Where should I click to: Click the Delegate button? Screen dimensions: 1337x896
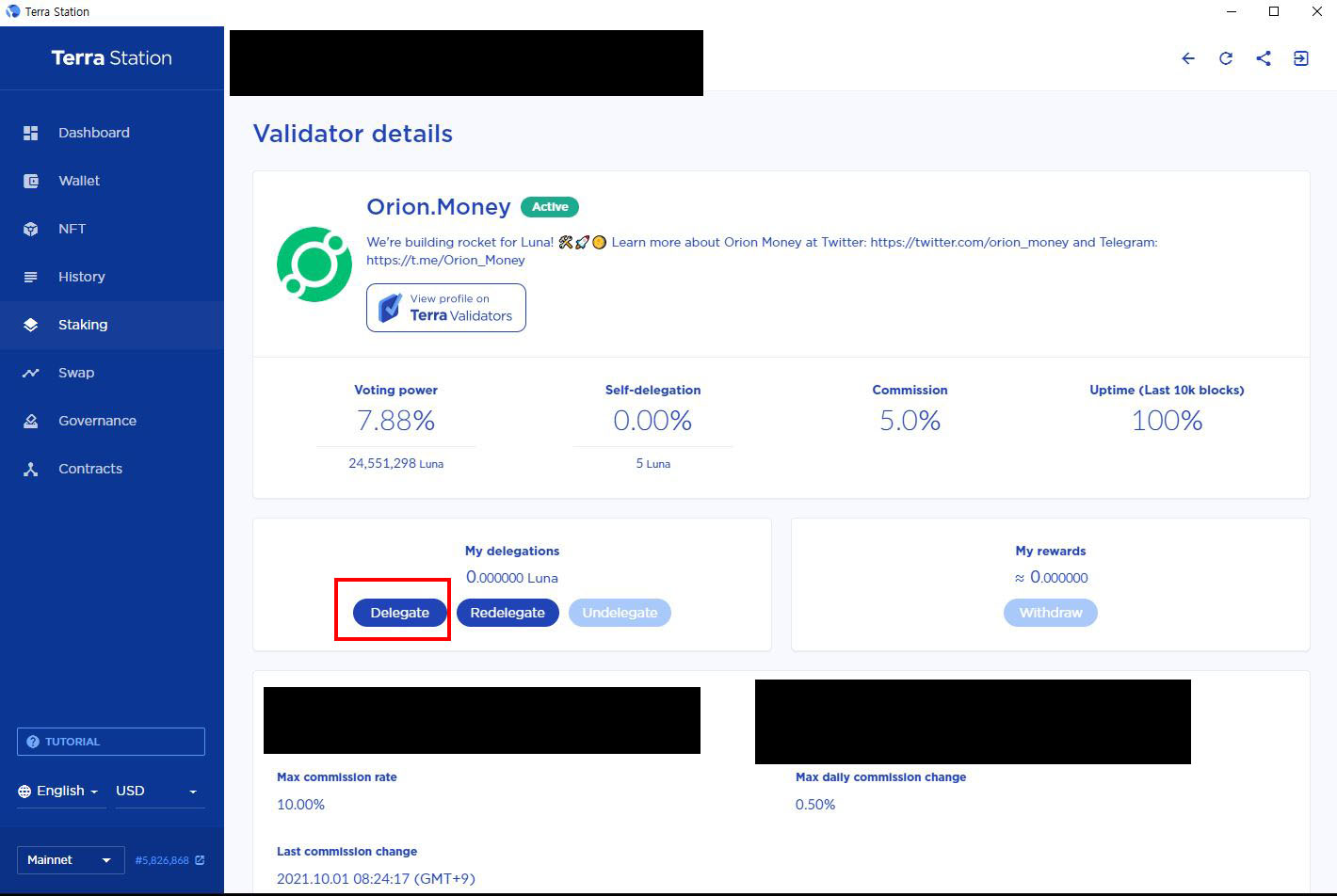[x=400, y=613]
